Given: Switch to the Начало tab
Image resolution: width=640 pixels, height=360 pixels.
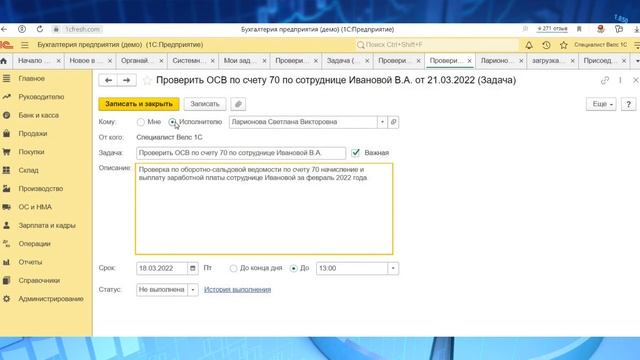Looking at the screenshot, I should click(33, 60).
